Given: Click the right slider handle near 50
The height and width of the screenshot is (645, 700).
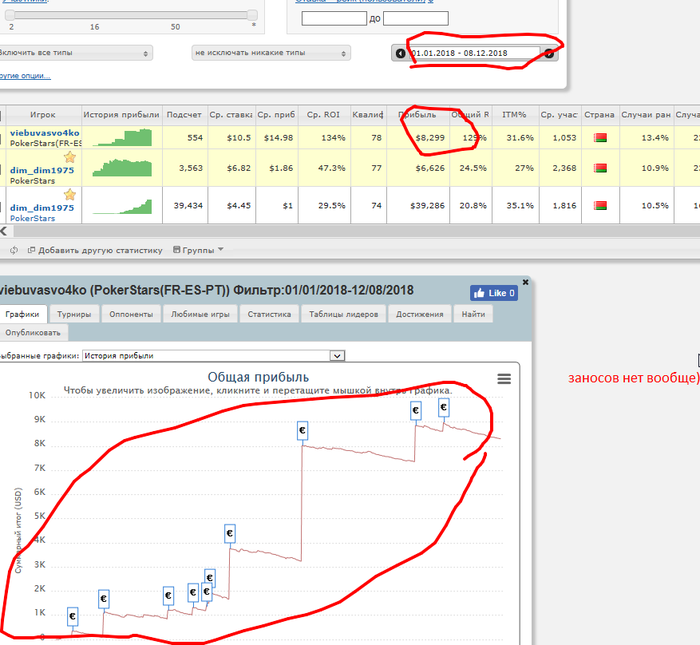Looking at the screenshot, I should click(252, 15).
